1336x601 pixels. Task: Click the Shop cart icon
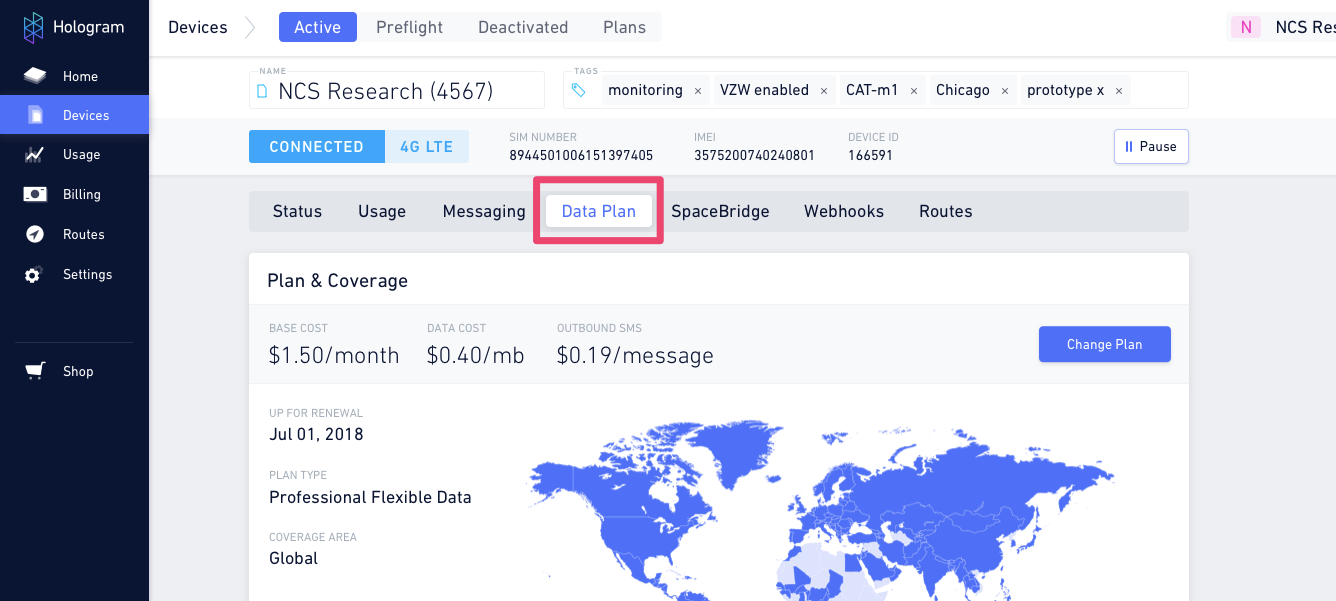point(35,371)
